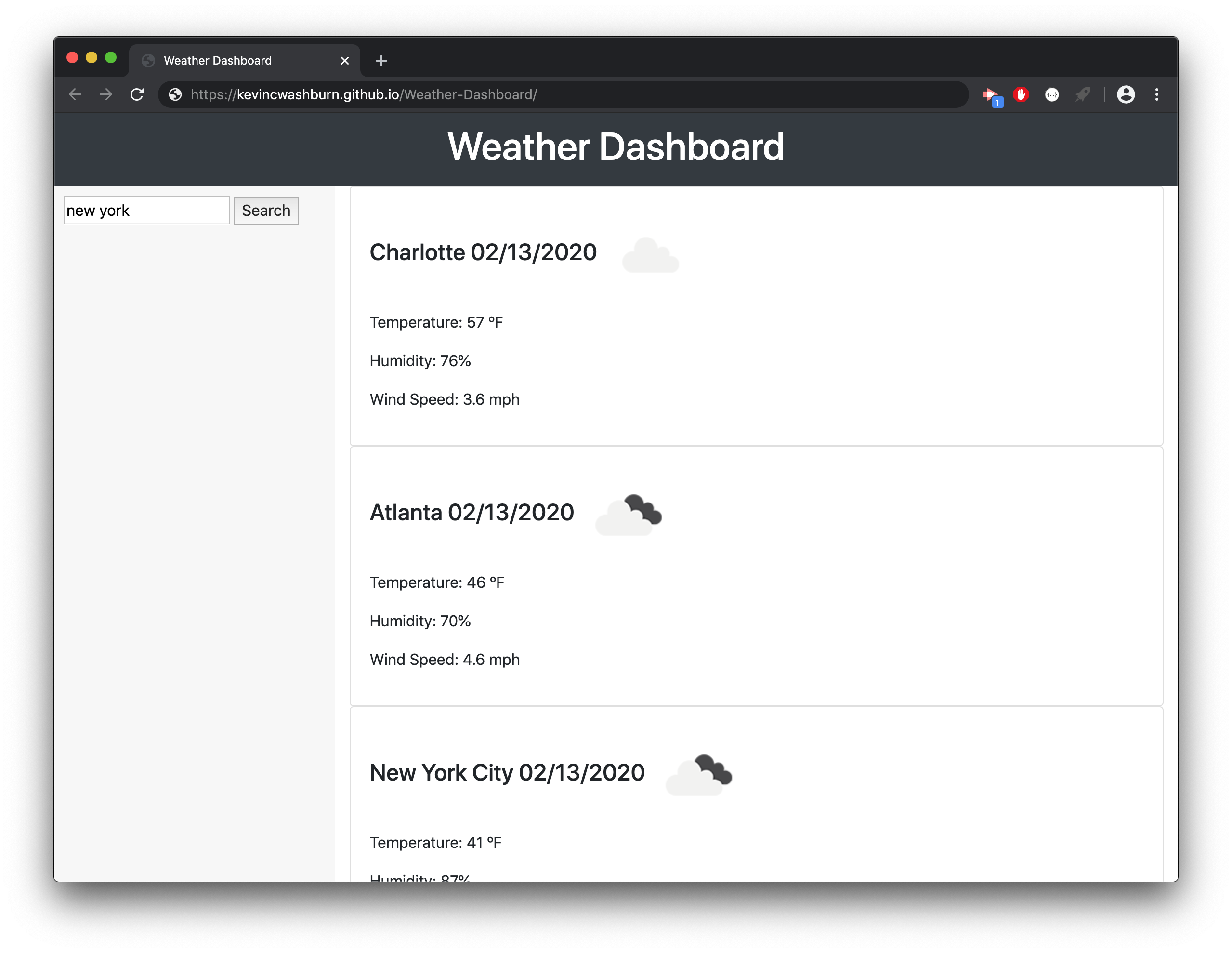Select the Weather Dashboard tab
1232x953 pixels.
pos(245,60)
